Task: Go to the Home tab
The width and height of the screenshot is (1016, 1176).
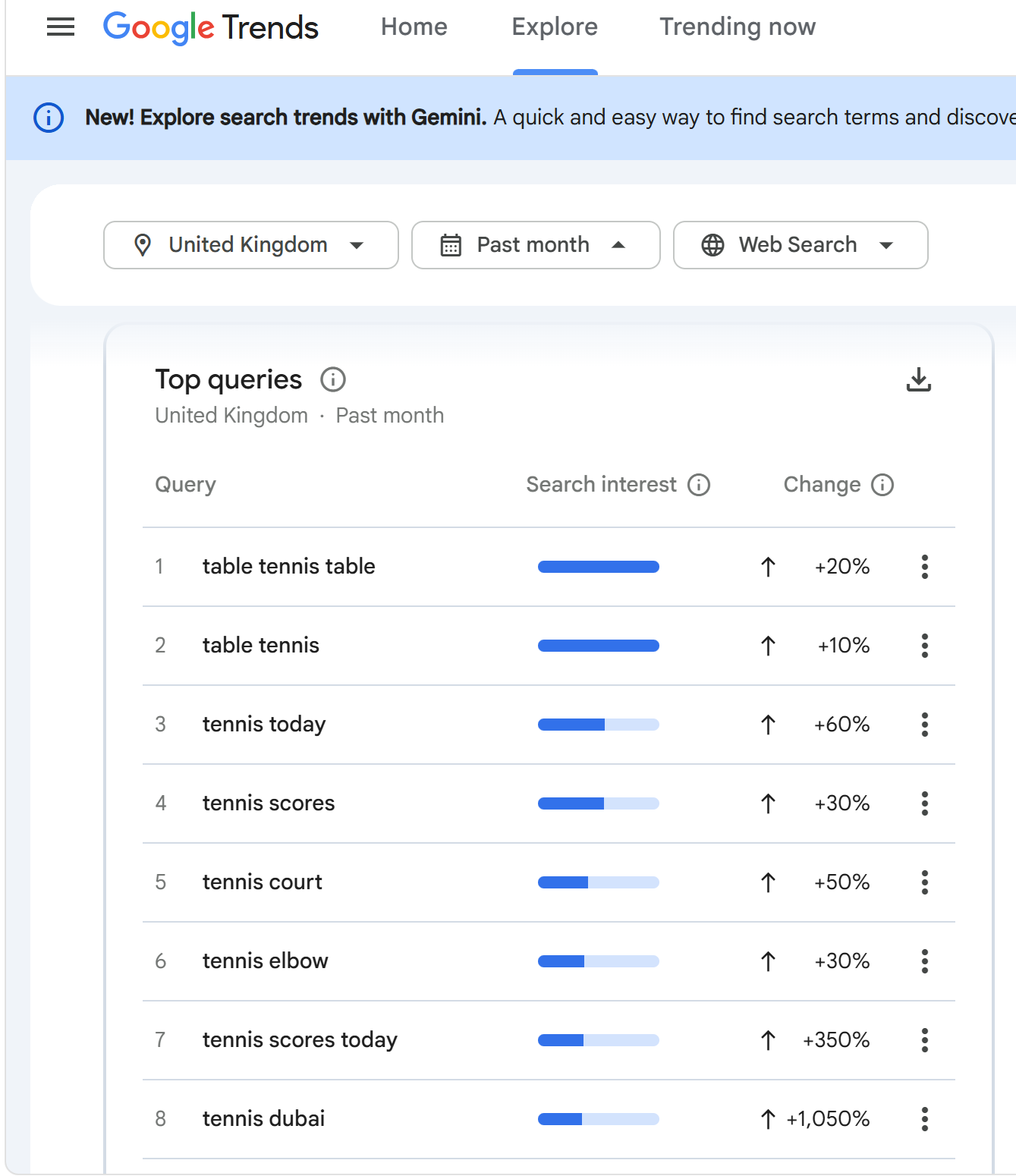Action: (414, 27)
